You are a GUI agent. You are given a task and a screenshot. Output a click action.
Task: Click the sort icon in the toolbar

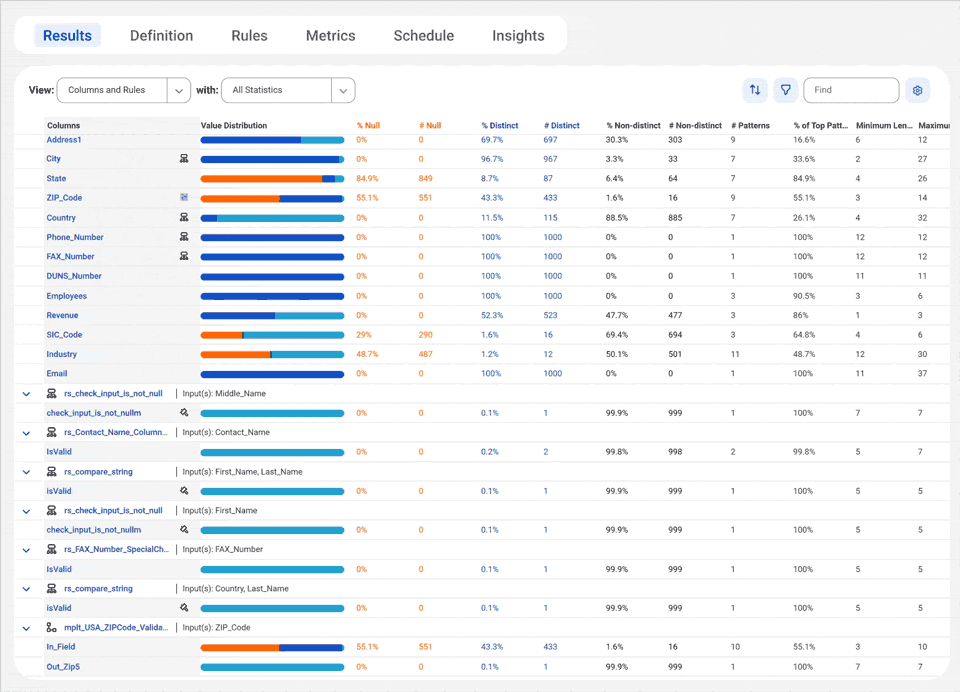(755, 90)
